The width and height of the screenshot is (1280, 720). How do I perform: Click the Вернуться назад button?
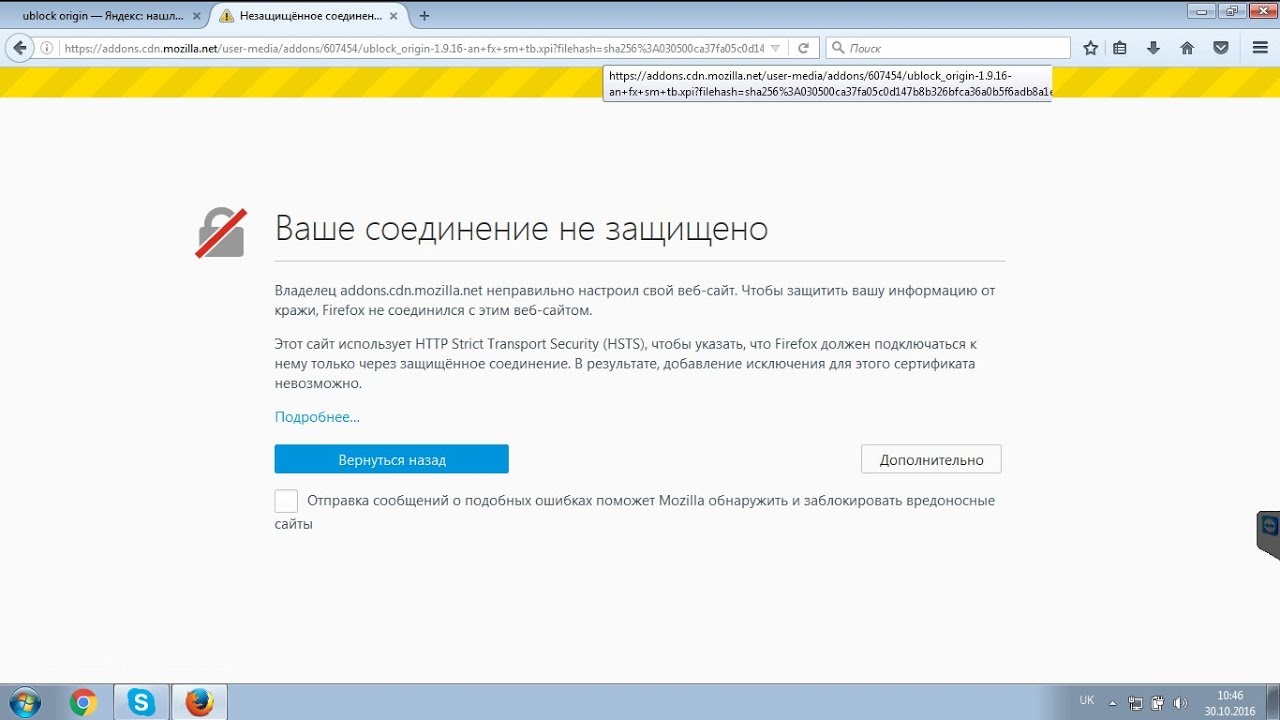point(392,459)
